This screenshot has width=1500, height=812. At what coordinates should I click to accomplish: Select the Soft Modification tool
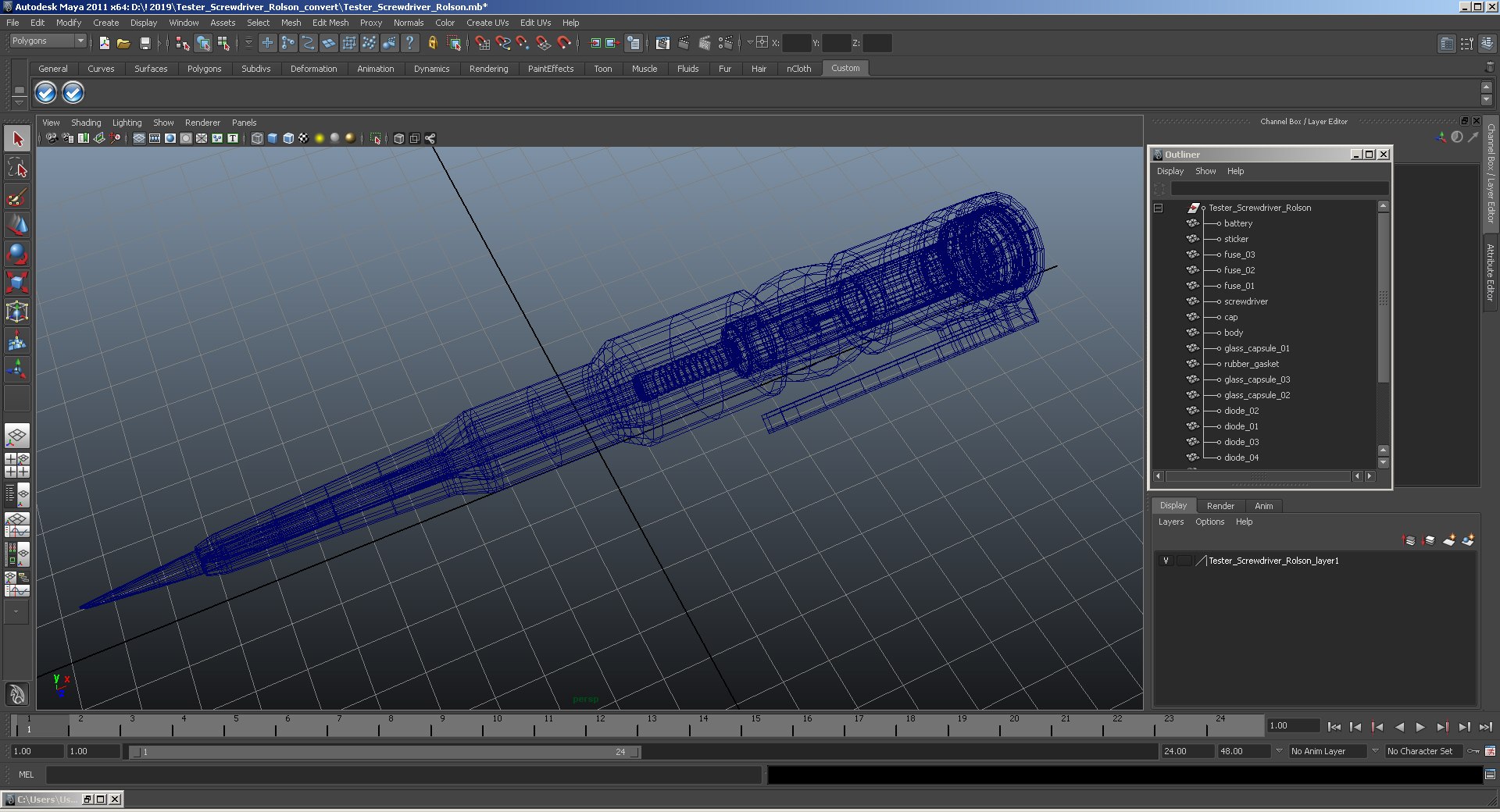(x=17, y=340)
